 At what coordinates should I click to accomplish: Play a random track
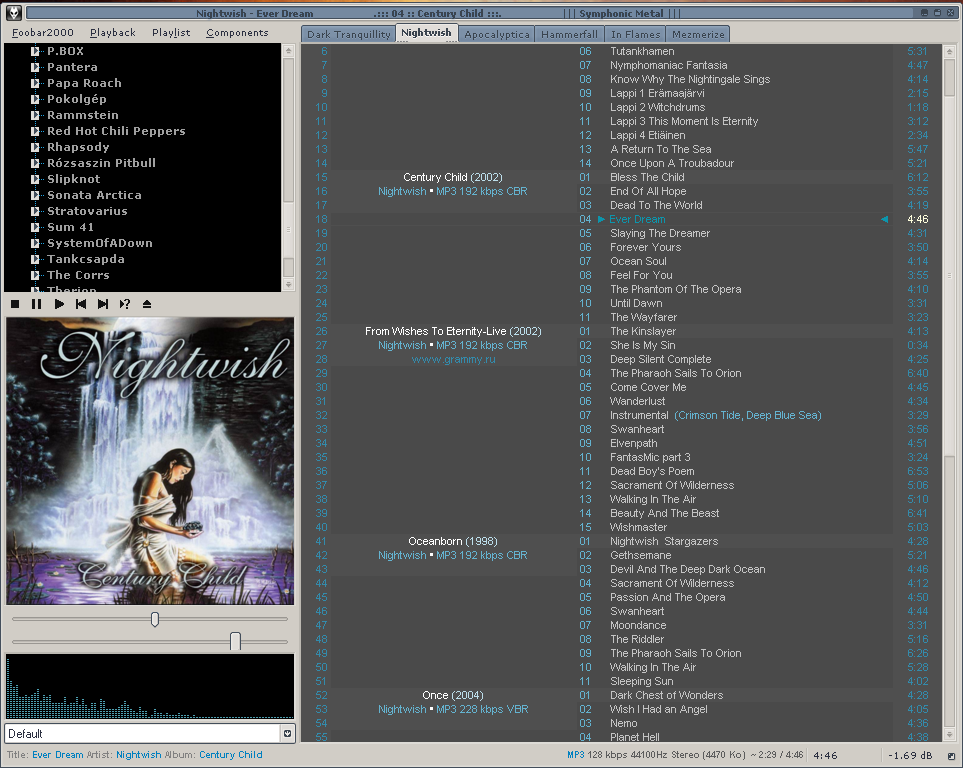125,304
